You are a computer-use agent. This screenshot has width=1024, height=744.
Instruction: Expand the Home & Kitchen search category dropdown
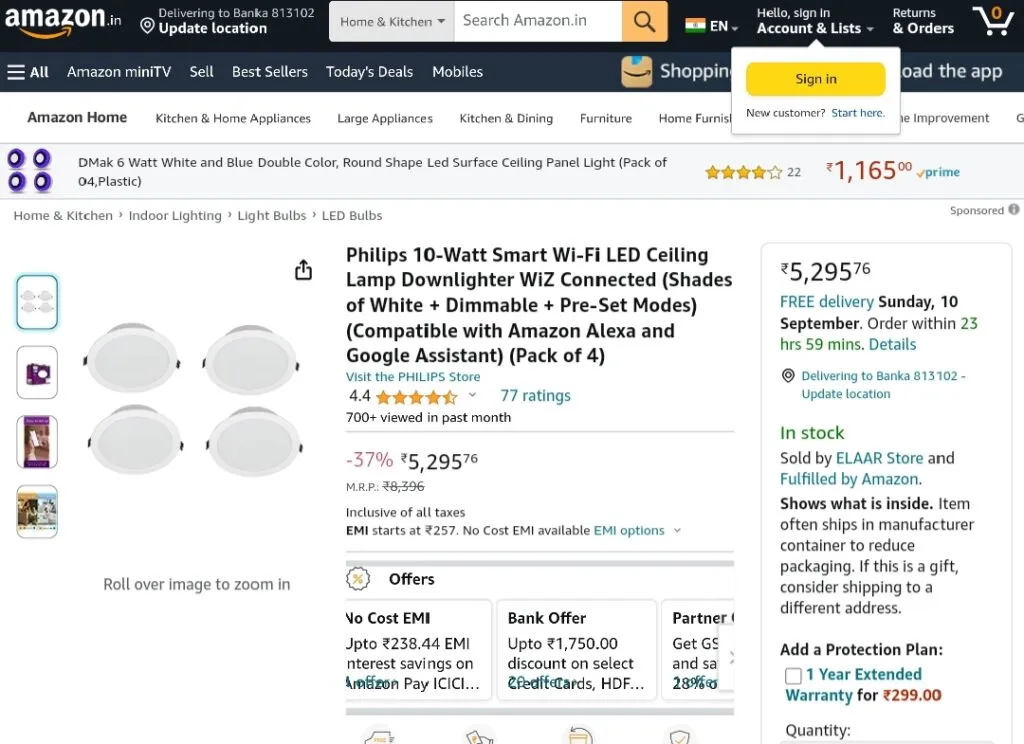[392, 22]
